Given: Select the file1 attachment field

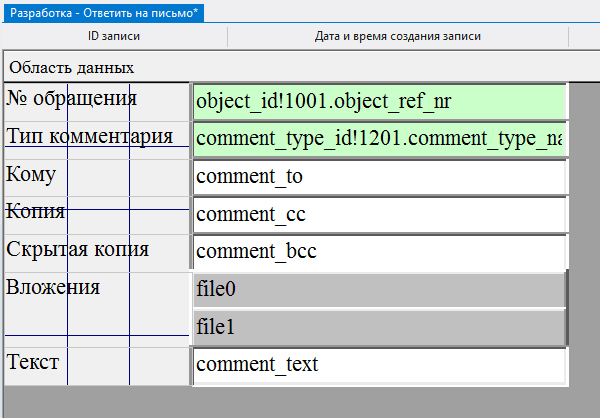Looking at the screenshot, I should (x=379, y=327).
